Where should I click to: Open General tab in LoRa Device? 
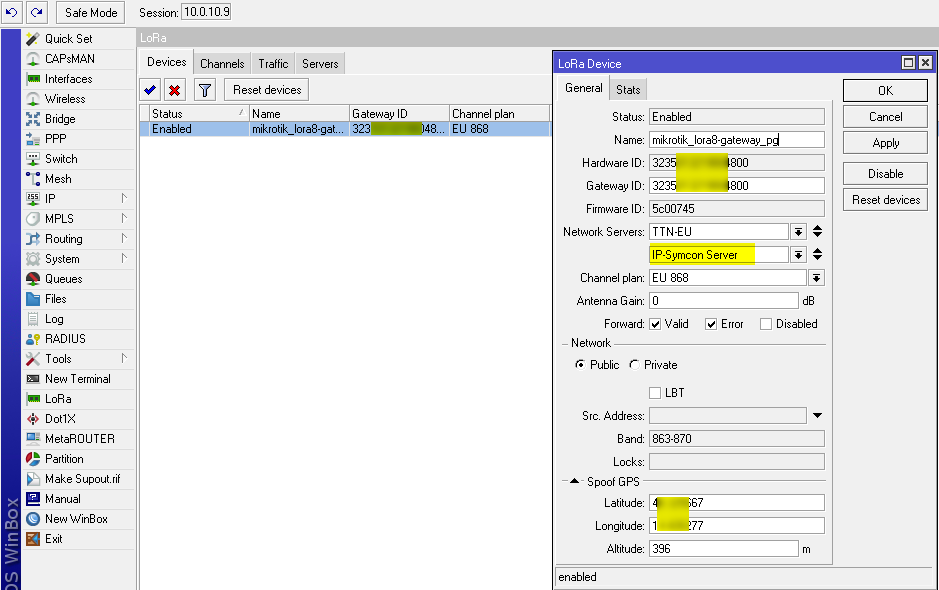coord(583,88)
